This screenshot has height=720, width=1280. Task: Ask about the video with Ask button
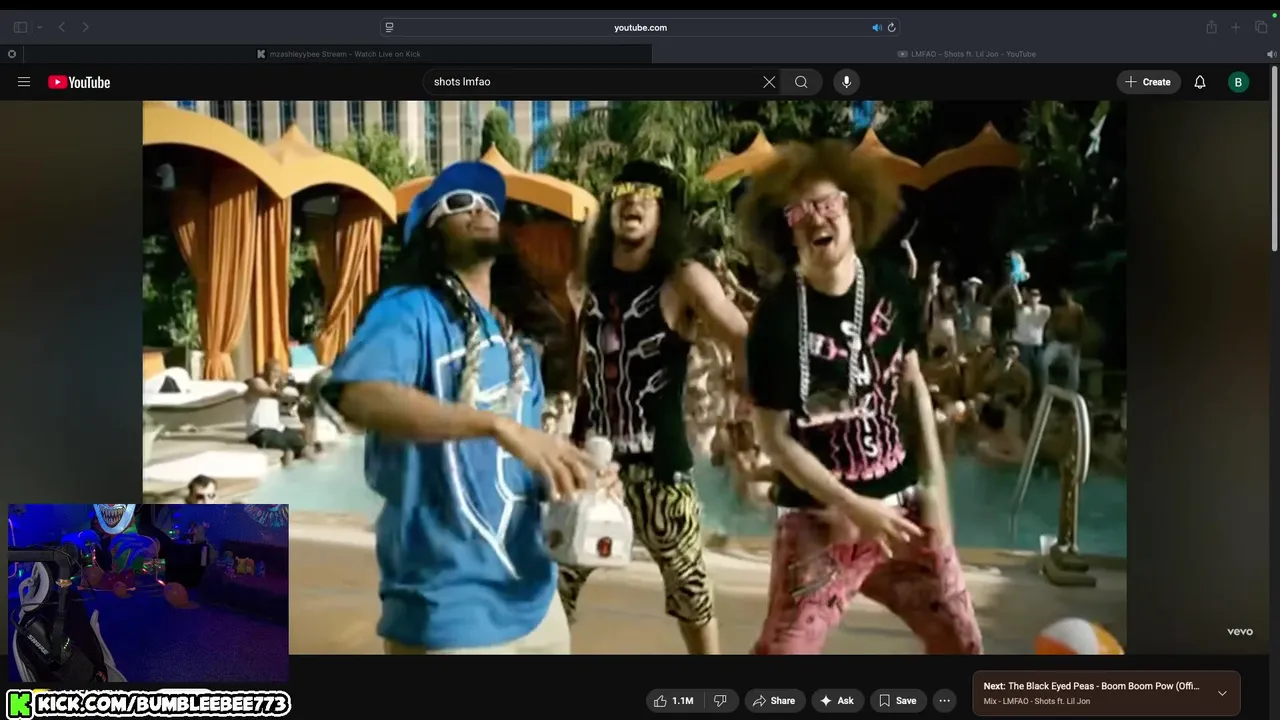837,701
